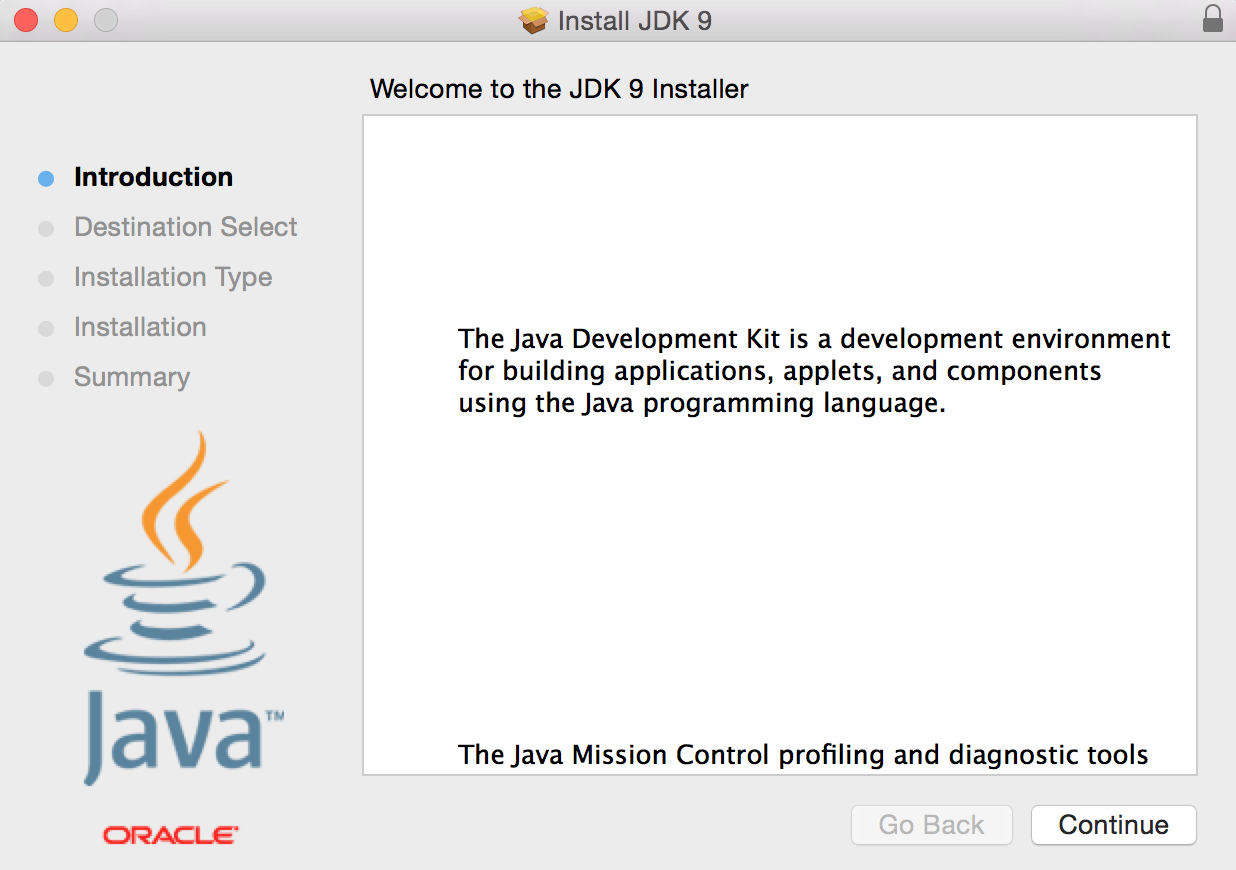
Task: Click the Installation step label
Action: coord(140,327)
